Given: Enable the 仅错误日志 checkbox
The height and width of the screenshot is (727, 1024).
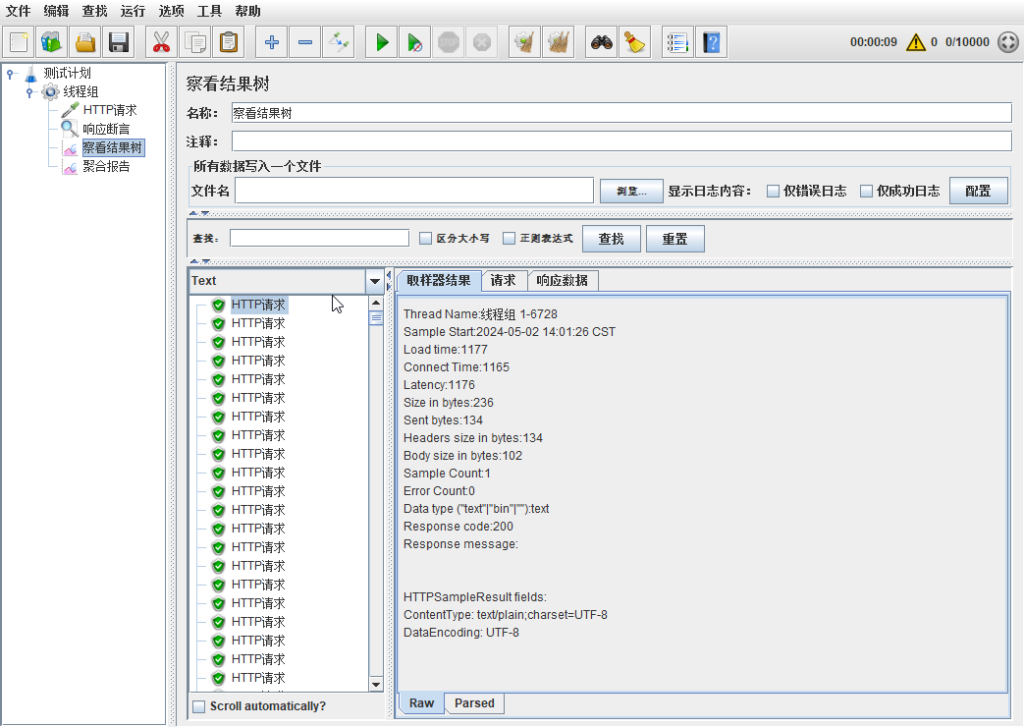Looking at the screenshot, I should [x=773, y=191].
